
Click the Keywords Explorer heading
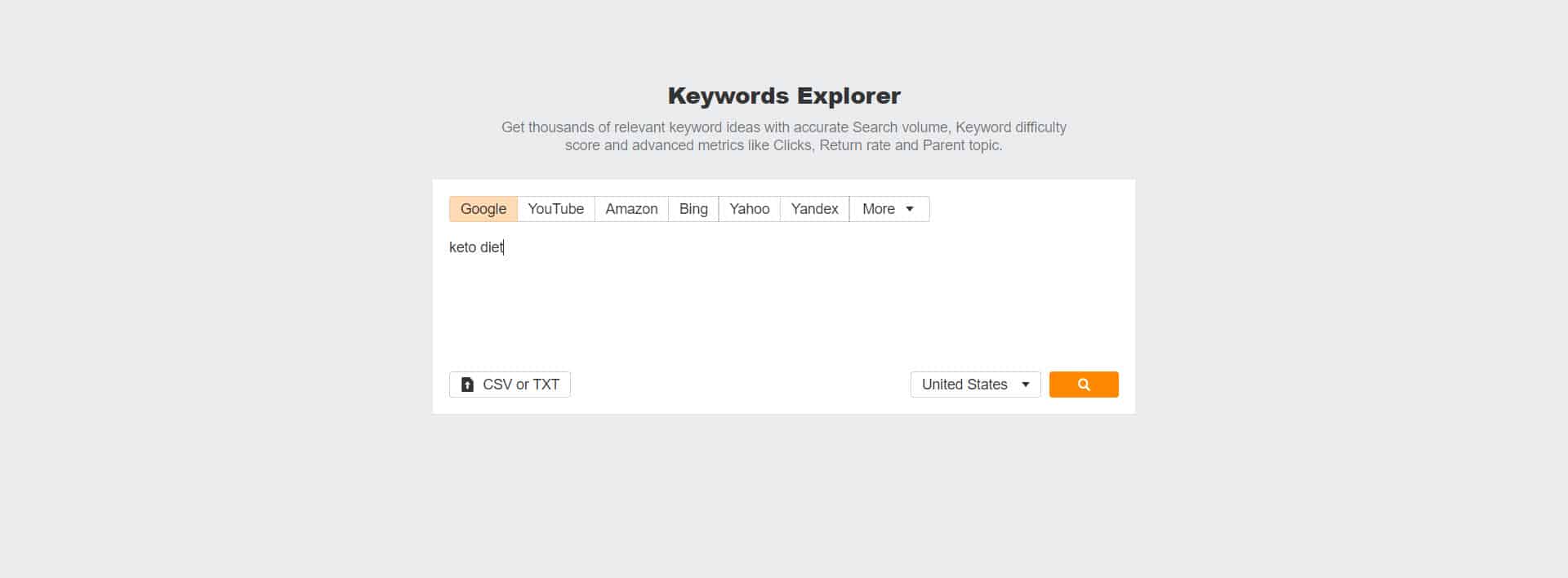(784, 96)
